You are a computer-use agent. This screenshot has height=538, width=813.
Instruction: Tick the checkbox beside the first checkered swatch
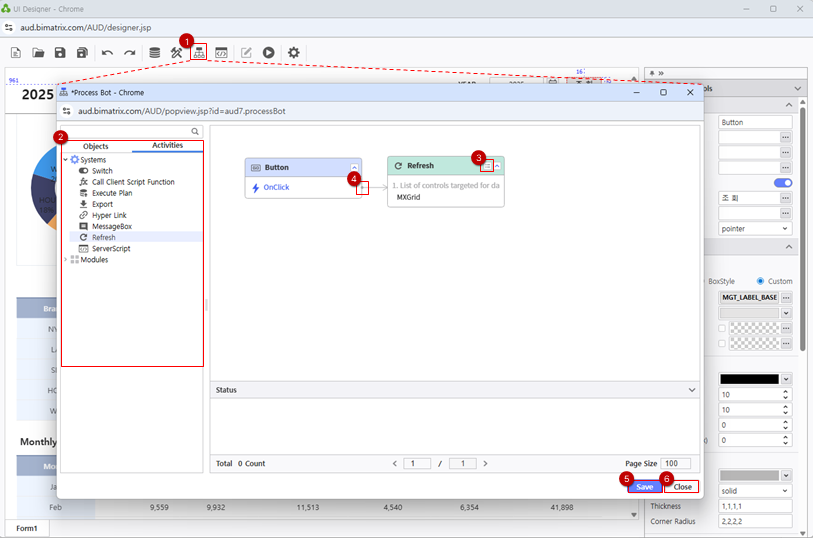tap(723, 328)
